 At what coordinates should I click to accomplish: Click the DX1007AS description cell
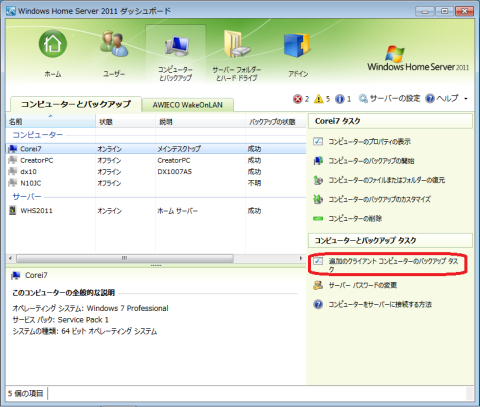tap(174, 172)
